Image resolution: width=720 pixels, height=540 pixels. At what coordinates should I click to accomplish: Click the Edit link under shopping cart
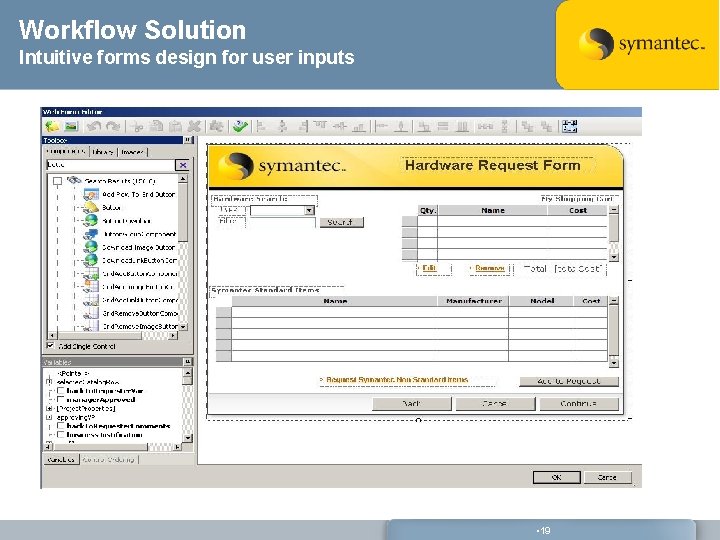click(x=429, y=268)
